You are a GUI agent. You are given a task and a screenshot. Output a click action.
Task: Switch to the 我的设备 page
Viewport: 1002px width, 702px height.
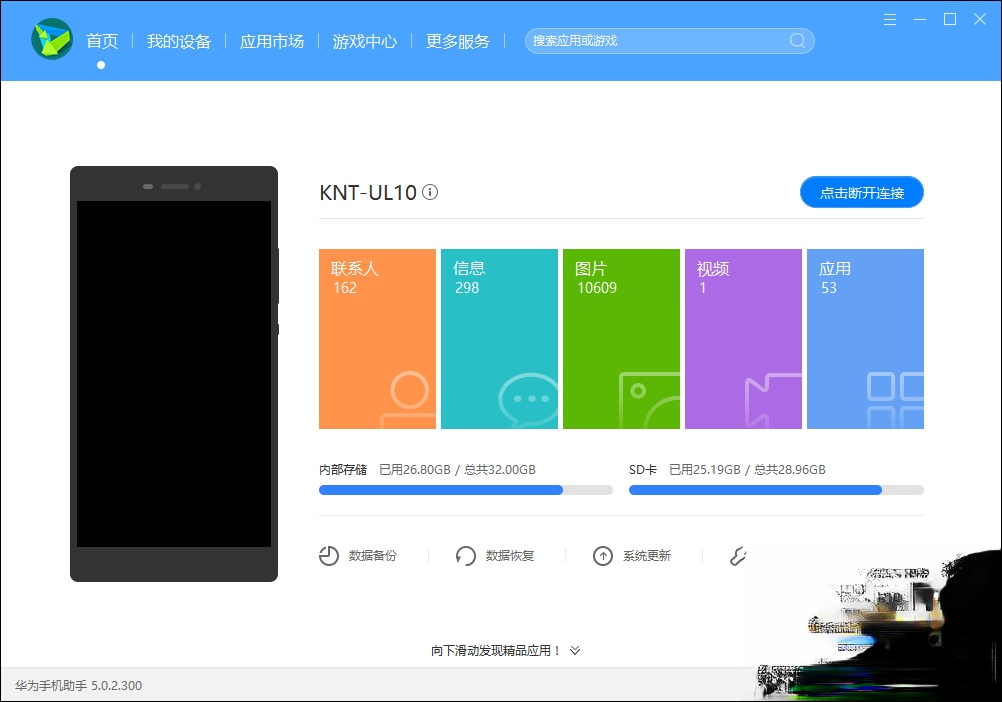pos(180,41)
